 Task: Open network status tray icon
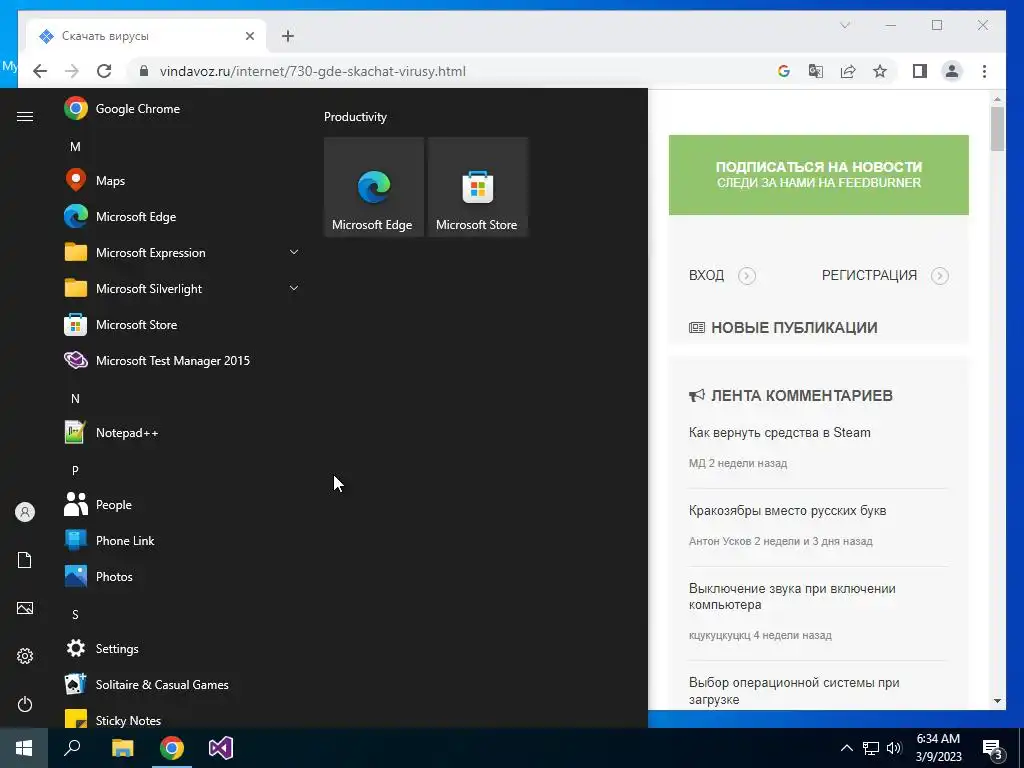(x=871, y=748)
